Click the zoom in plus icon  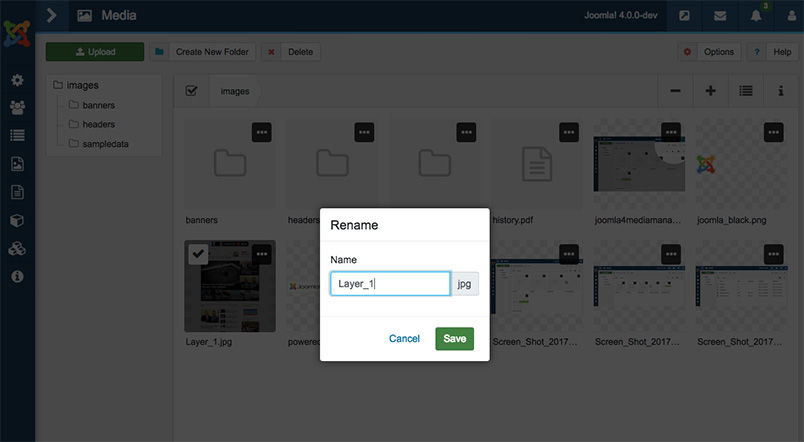pyautogui.click(x=710, y=91)
